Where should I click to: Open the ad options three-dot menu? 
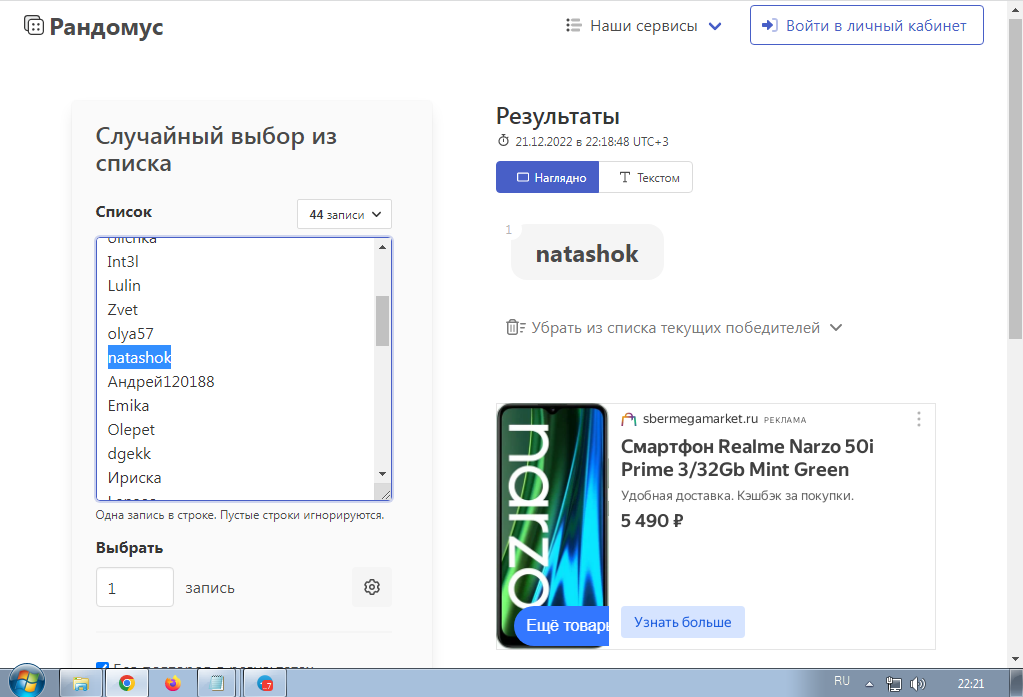point(919,419)
